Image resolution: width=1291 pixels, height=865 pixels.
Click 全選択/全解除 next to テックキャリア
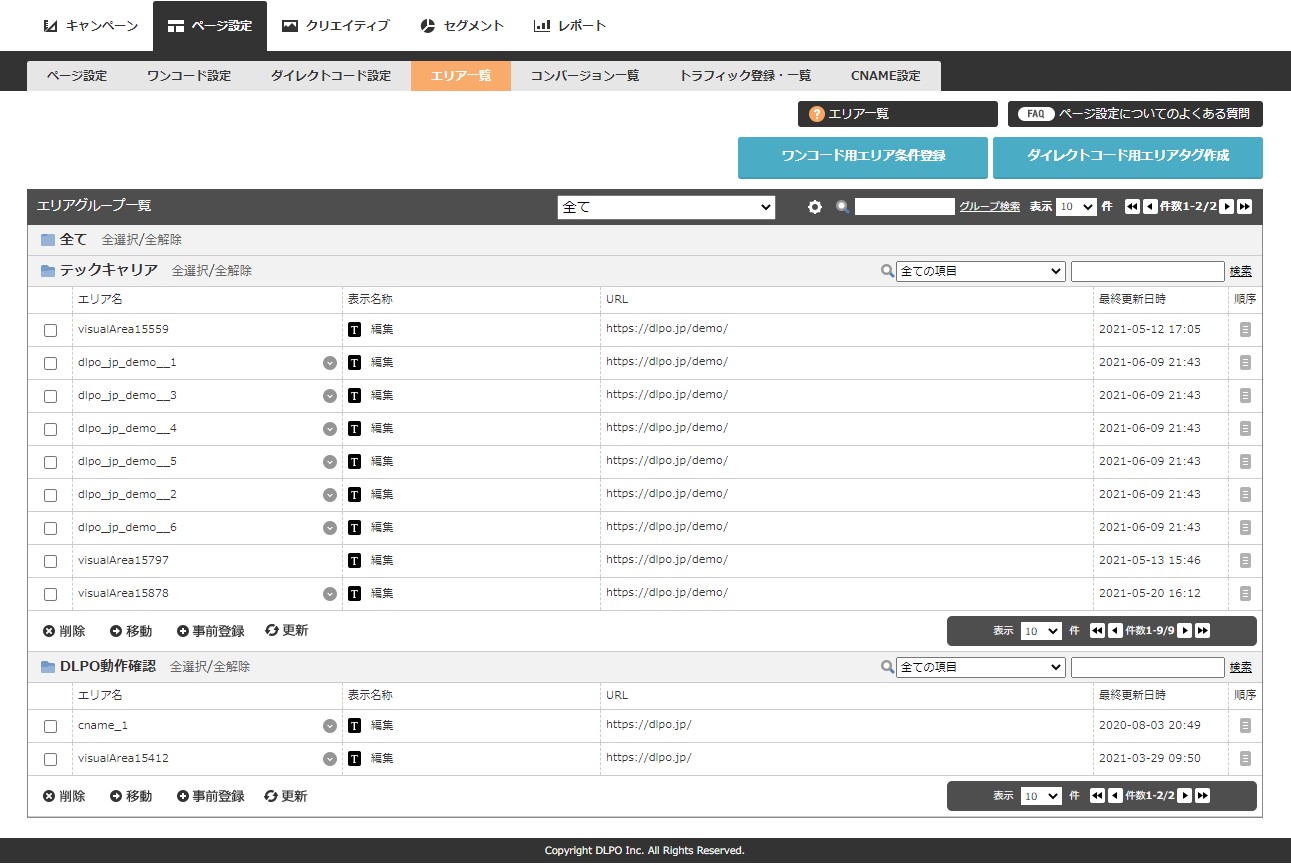[212, 271]
